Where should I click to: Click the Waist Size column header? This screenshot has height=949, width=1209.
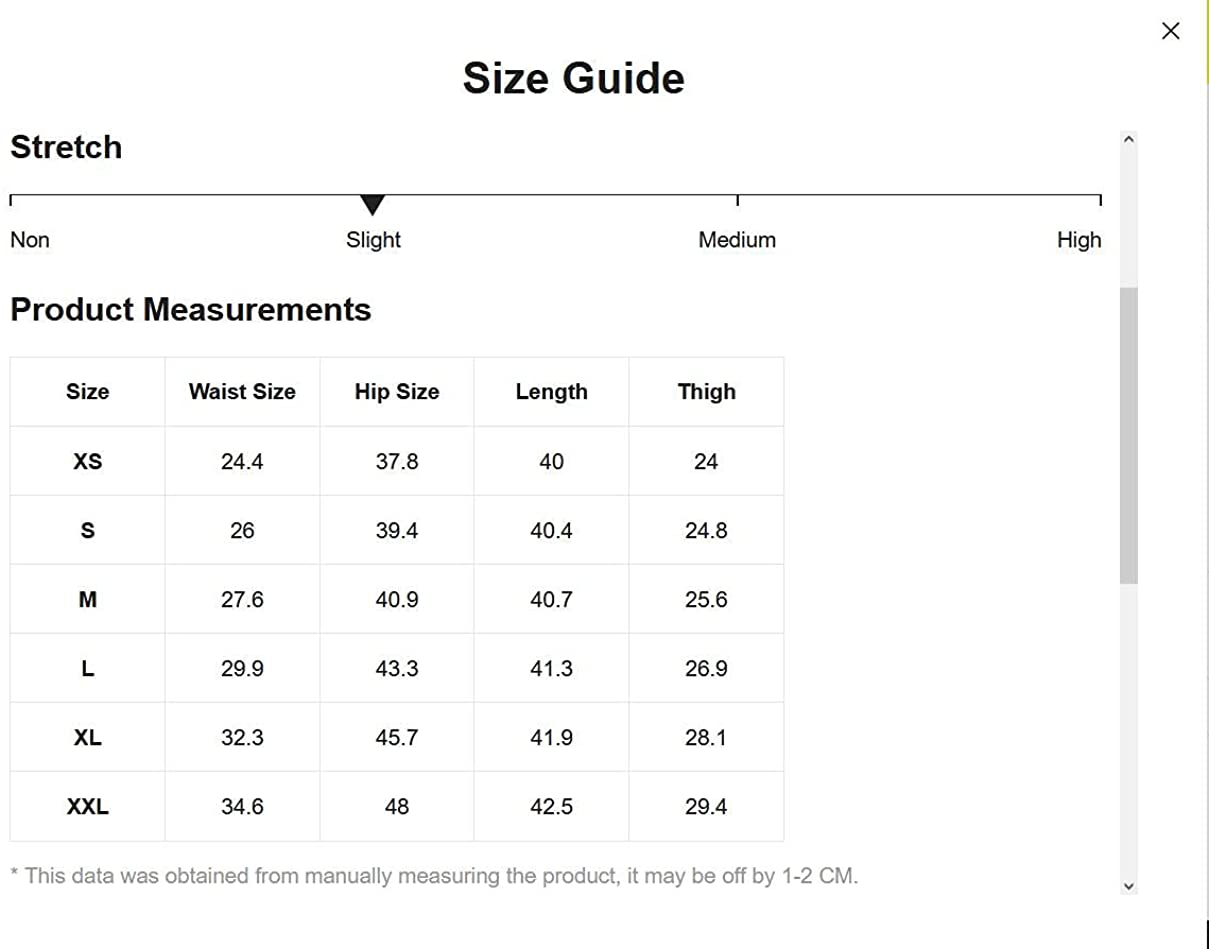[242, 392]
